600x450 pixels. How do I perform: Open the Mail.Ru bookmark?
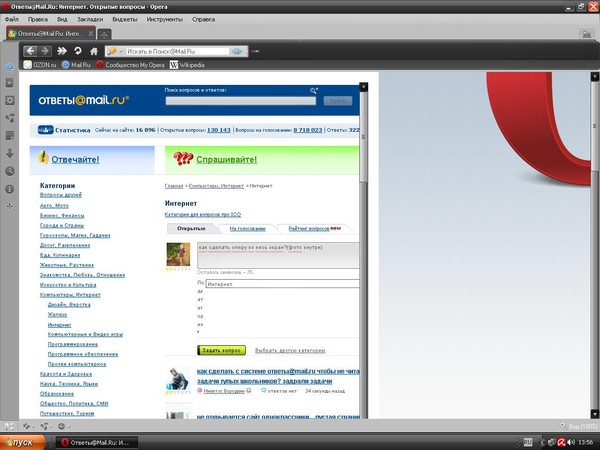76,65
